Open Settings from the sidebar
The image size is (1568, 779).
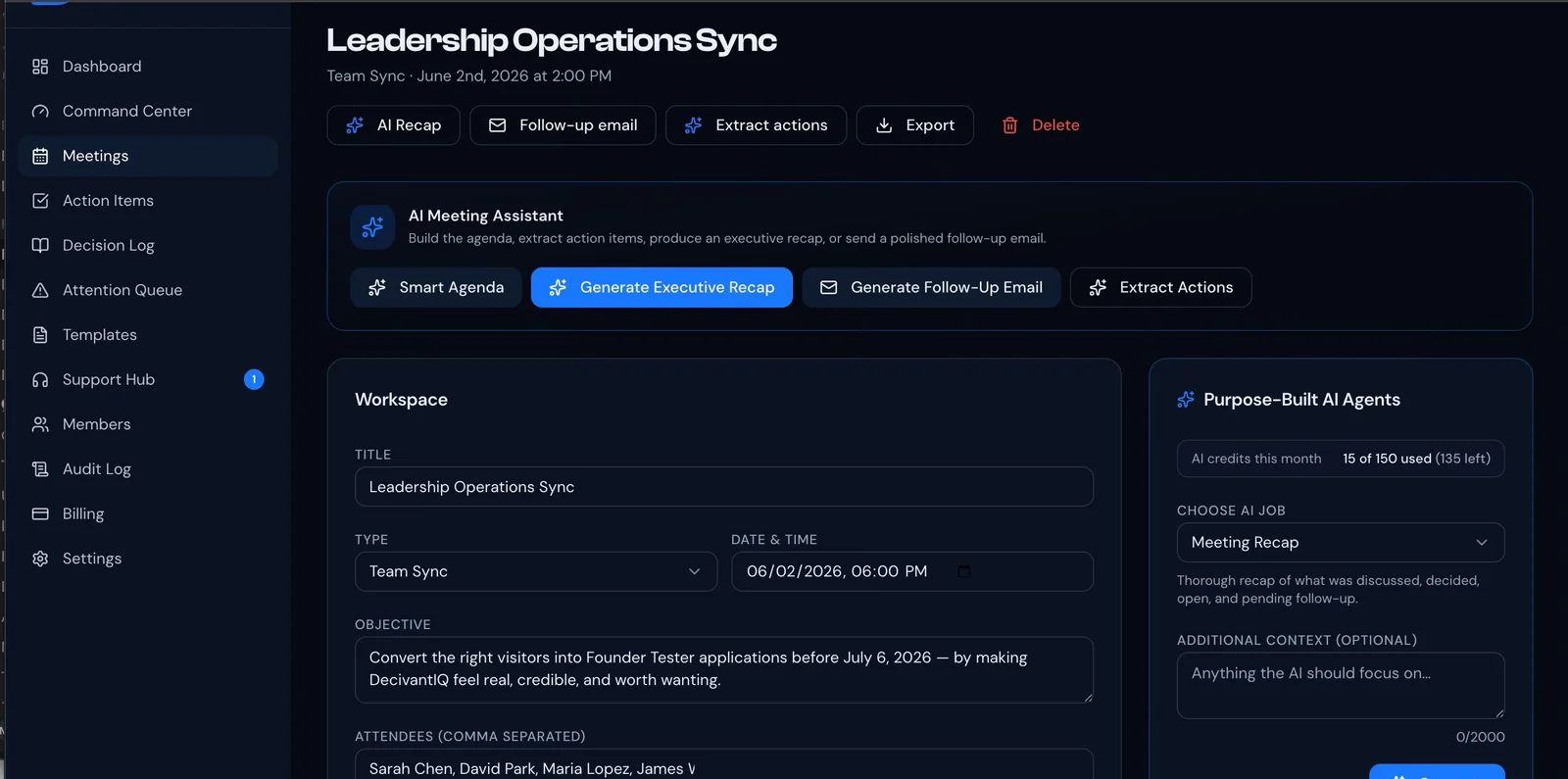pos(148,559)
